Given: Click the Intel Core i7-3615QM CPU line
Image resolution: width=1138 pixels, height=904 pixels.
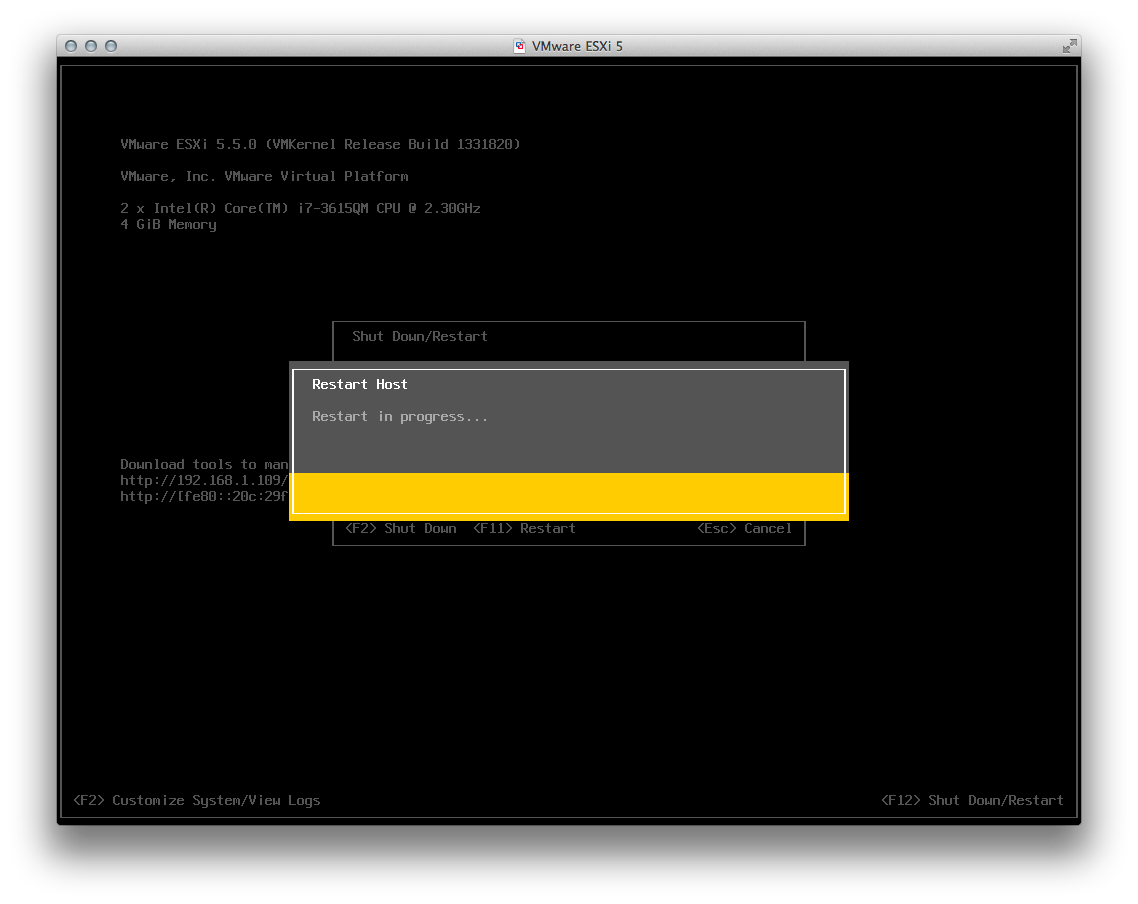Looking at the screenshot, I should (x=300, y=208).
